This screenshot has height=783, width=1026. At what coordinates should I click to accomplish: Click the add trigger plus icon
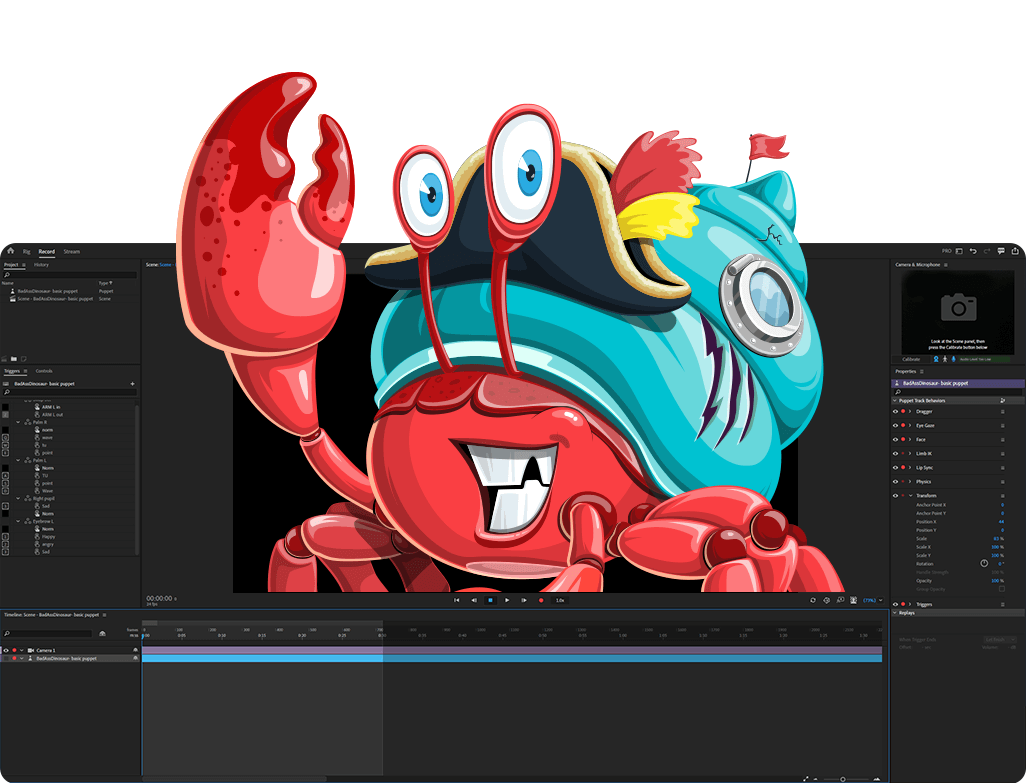(x=132, y=384)
